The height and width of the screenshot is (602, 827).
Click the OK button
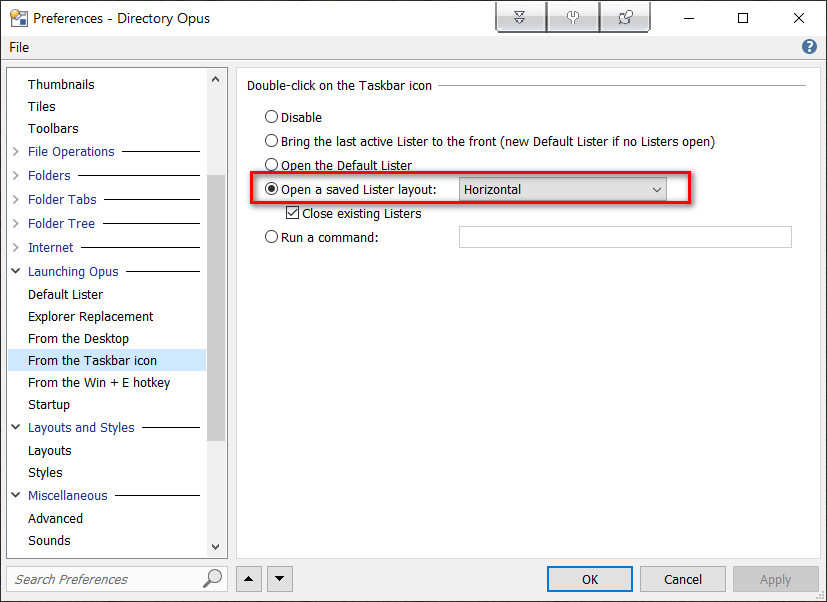tap(590, 579)
